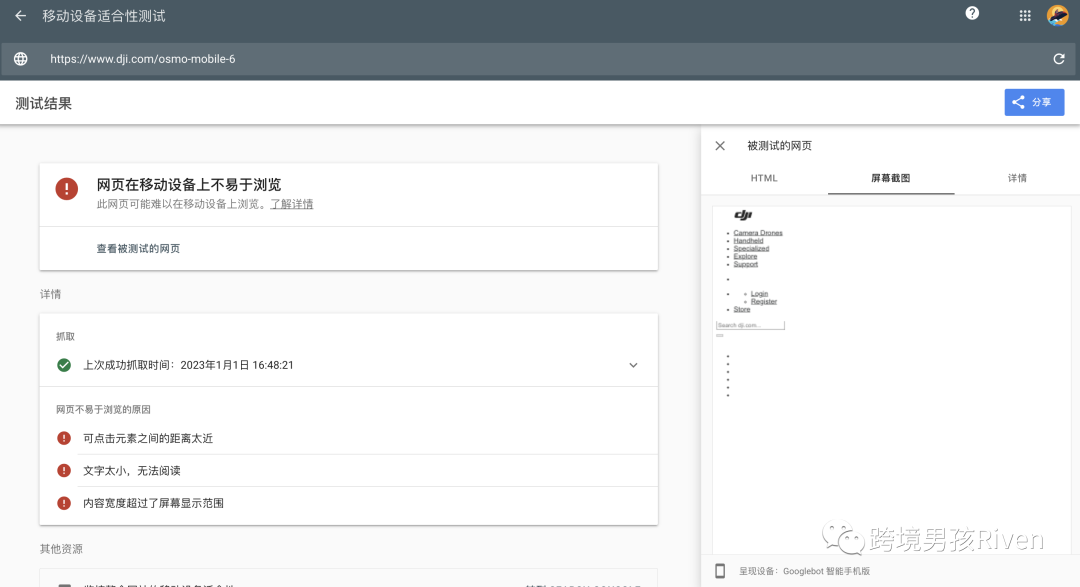Select 内容宽度超过了屏幕显示范围 issue
The image size is (1080, 587).
pyautogui.click(x=154, y=503)
